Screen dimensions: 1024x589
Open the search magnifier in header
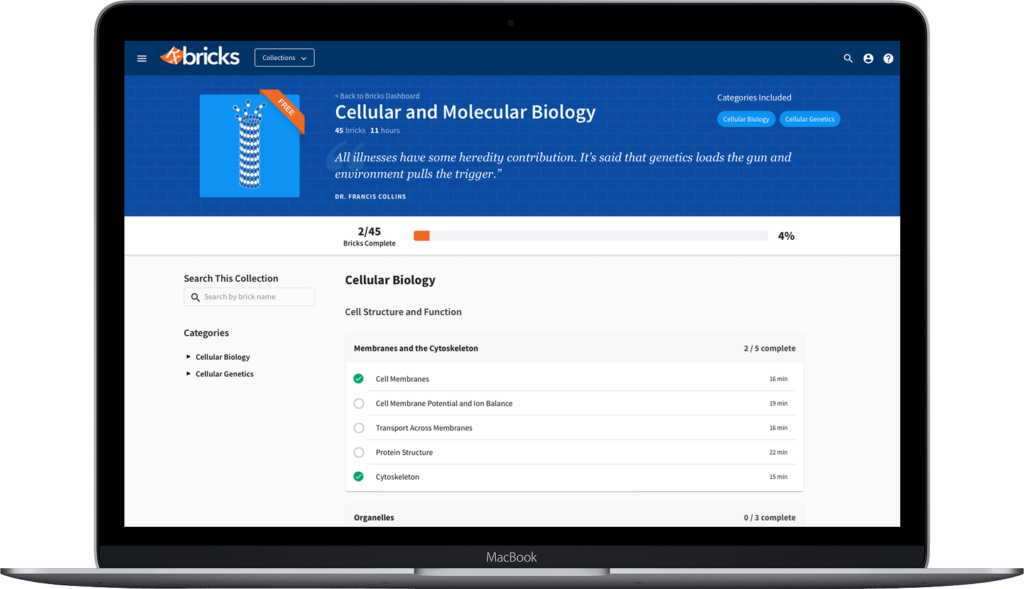pos(848,58)
